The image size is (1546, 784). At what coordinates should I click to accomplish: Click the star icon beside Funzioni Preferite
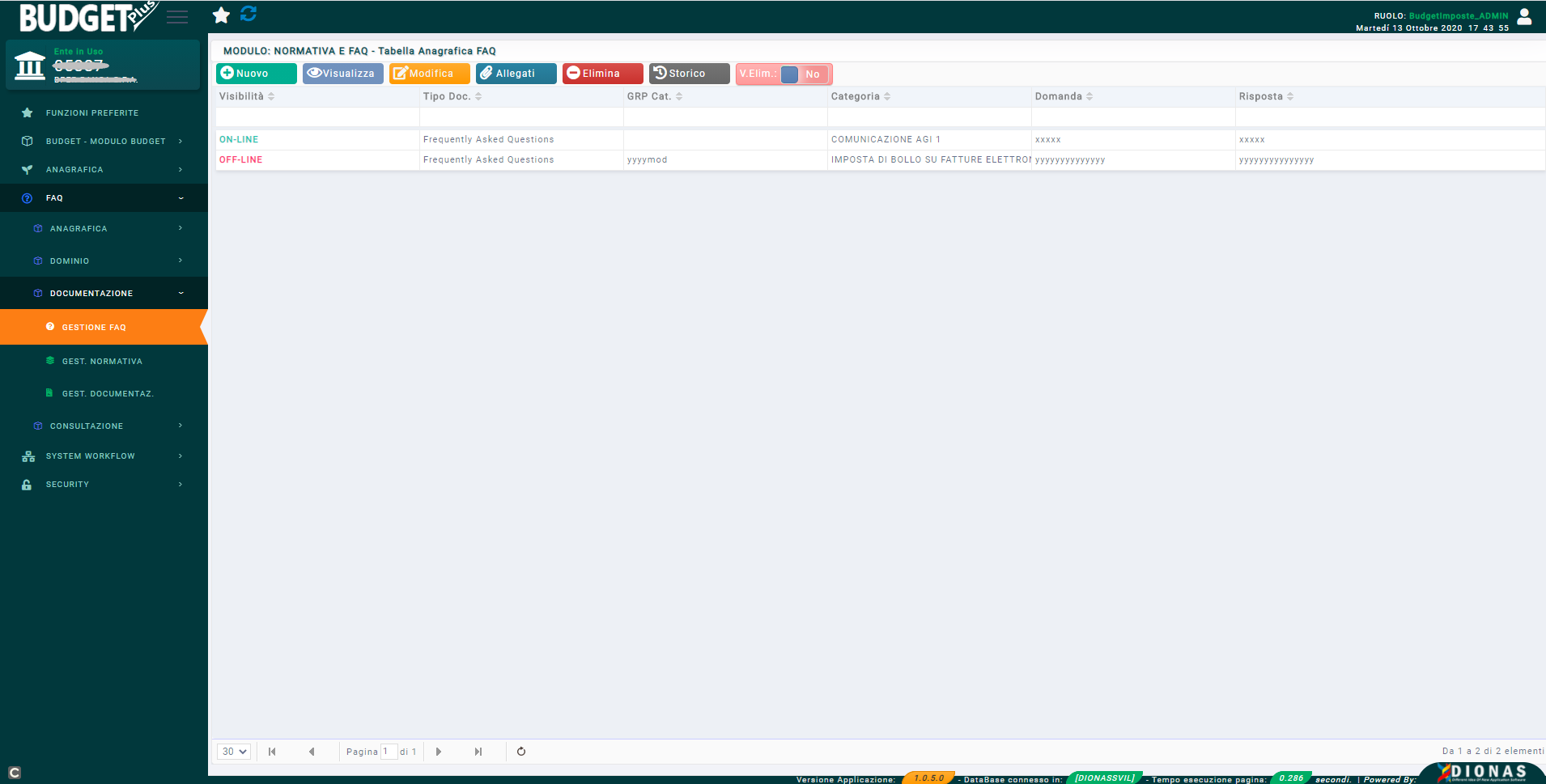tap(28, 113)
